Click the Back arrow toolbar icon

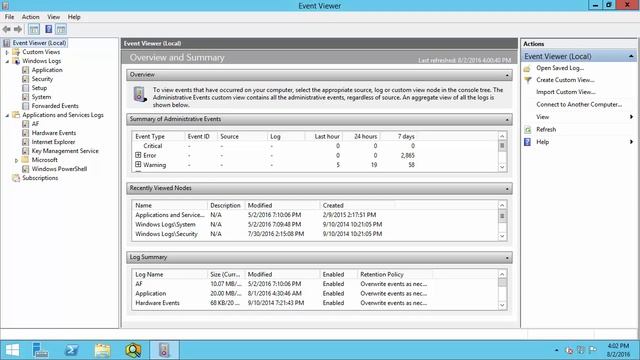7,29
